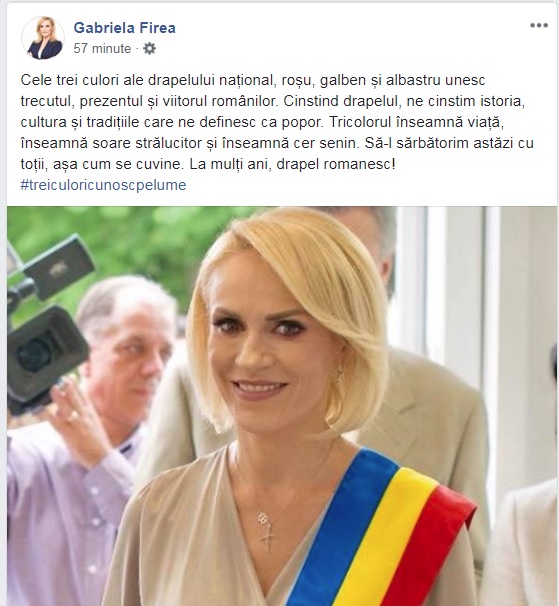
Task: Click the gear privacy icon beside timestamp
Action: click(x=149, y=48)
